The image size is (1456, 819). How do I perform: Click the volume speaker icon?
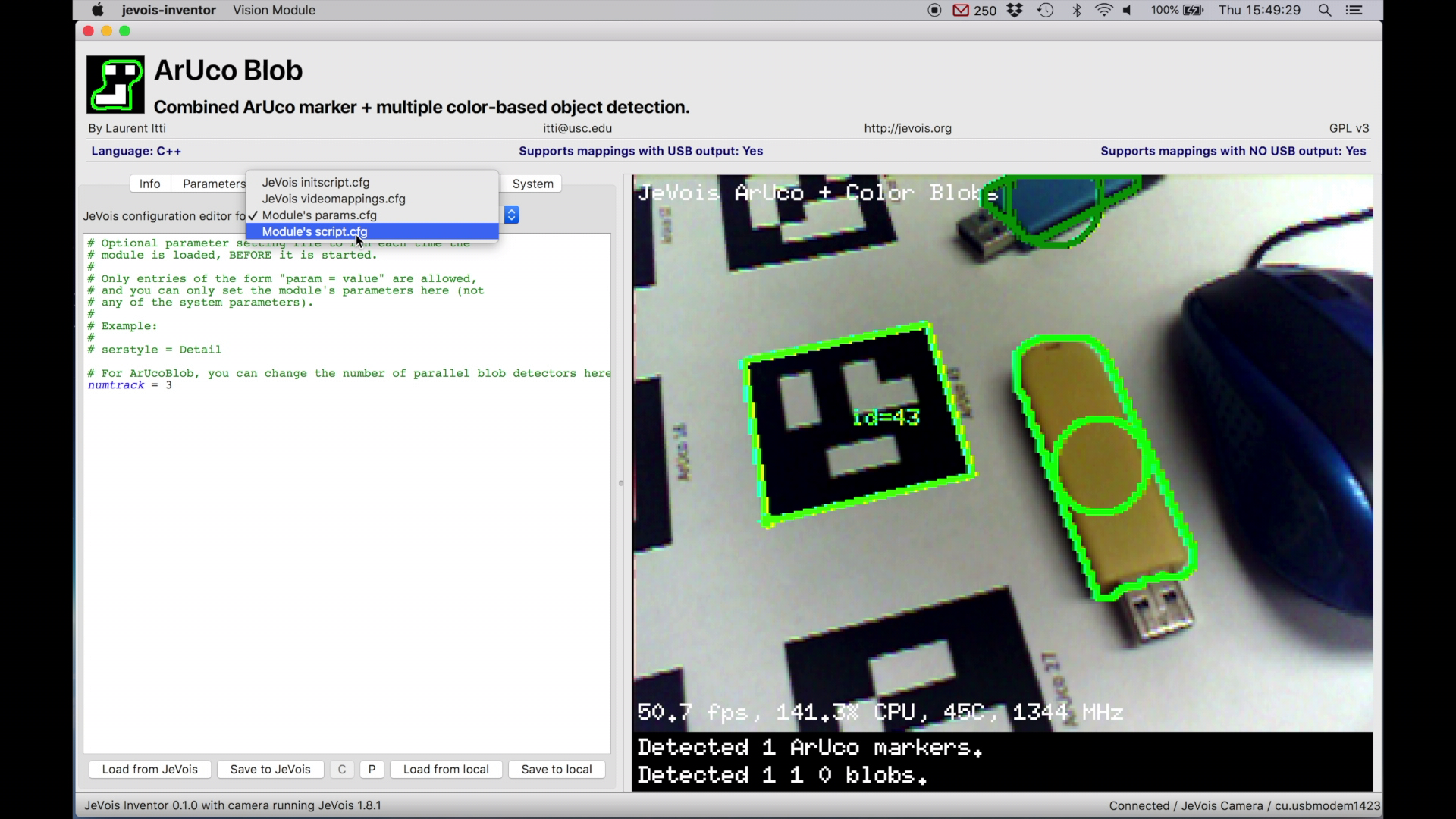pos(1128,10)
